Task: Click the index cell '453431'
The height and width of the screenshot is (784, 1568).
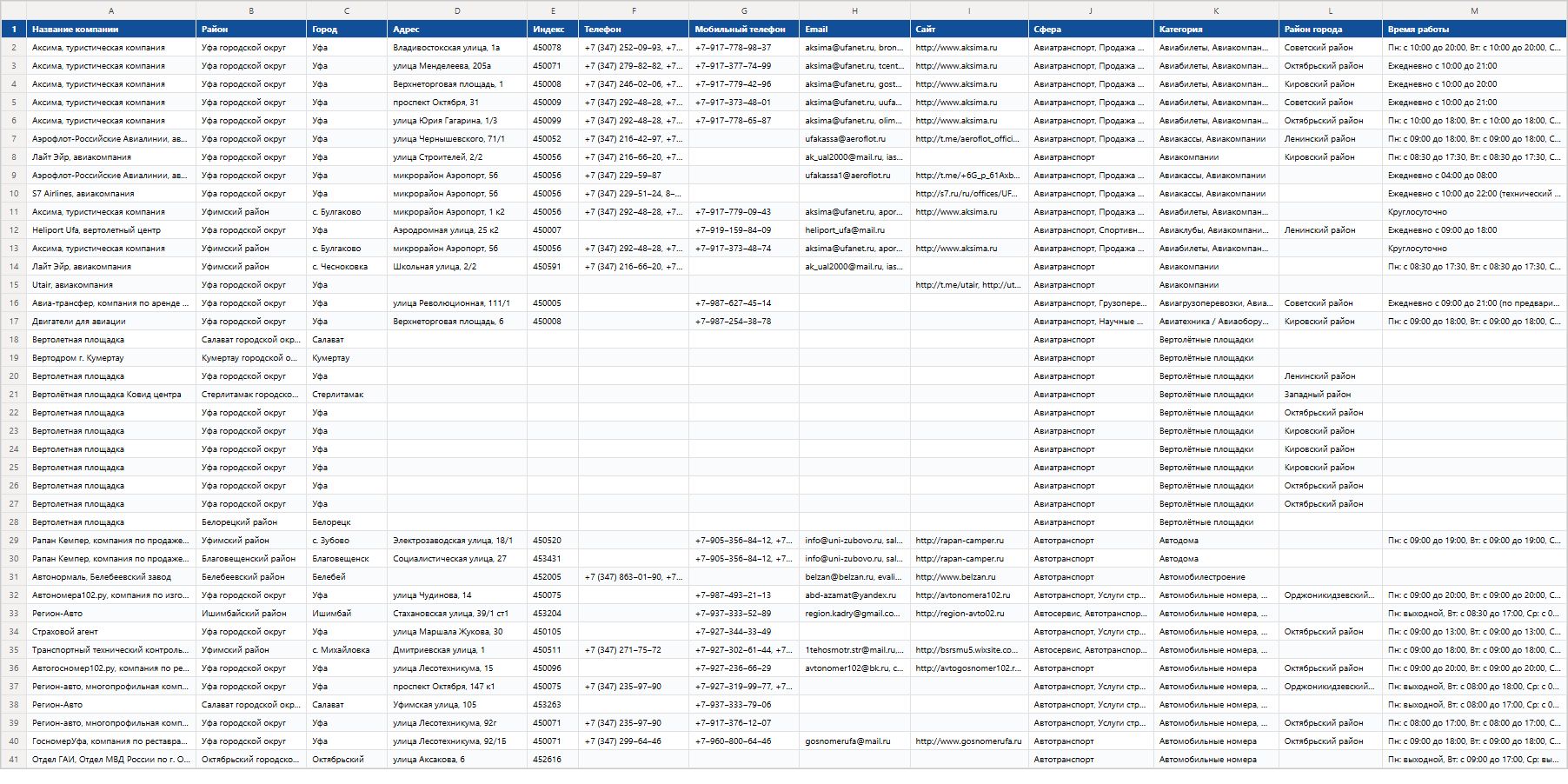Action: click(553, 559)
